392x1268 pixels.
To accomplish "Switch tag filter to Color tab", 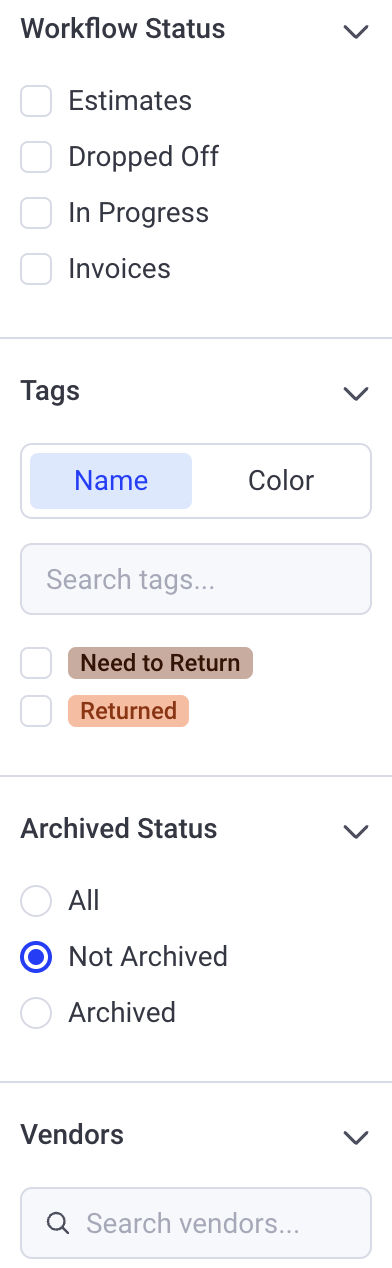I will 281,481.
